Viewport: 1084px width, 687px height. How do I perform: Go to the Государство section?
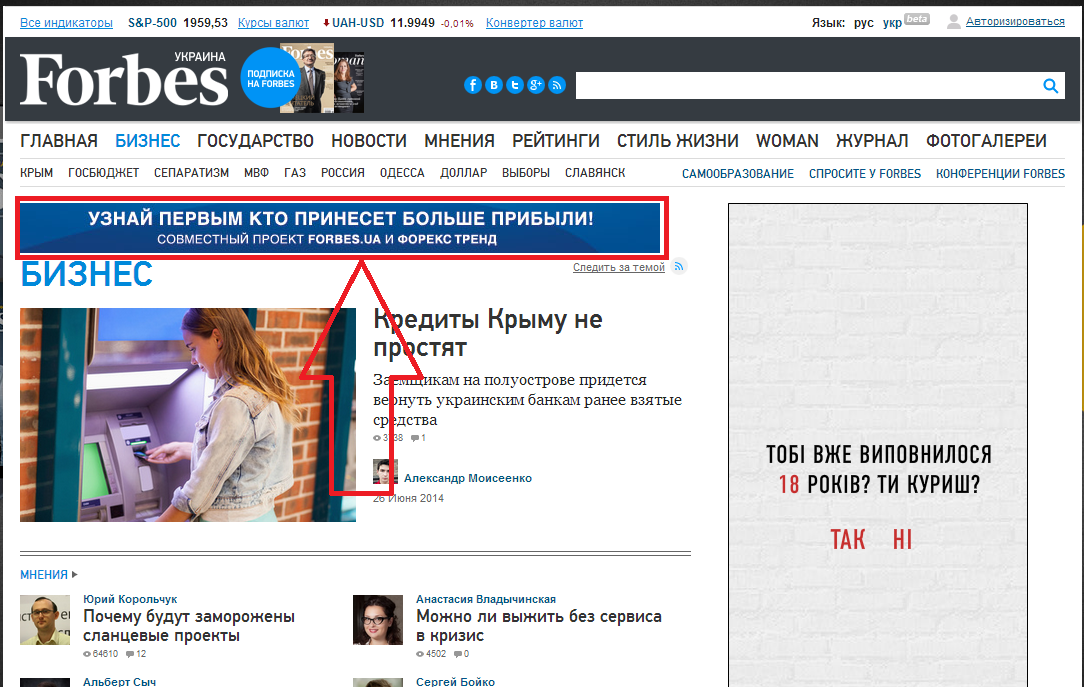pyautogui.click(x=255, y=141)
